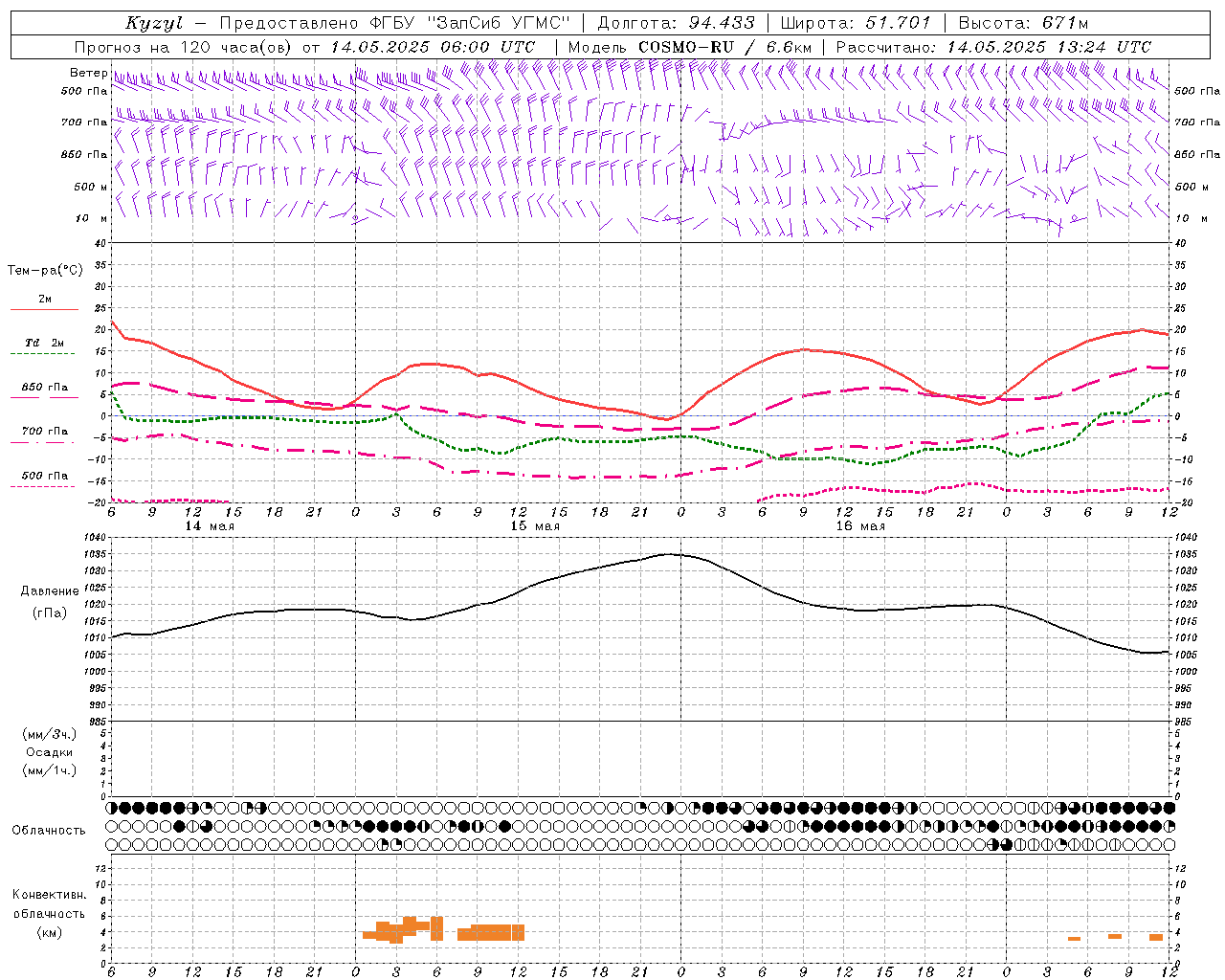The image size is (1225, 980).
Task: Select the "Тем-ра(°C)" temperature panel label
Action: coord(45,271)
